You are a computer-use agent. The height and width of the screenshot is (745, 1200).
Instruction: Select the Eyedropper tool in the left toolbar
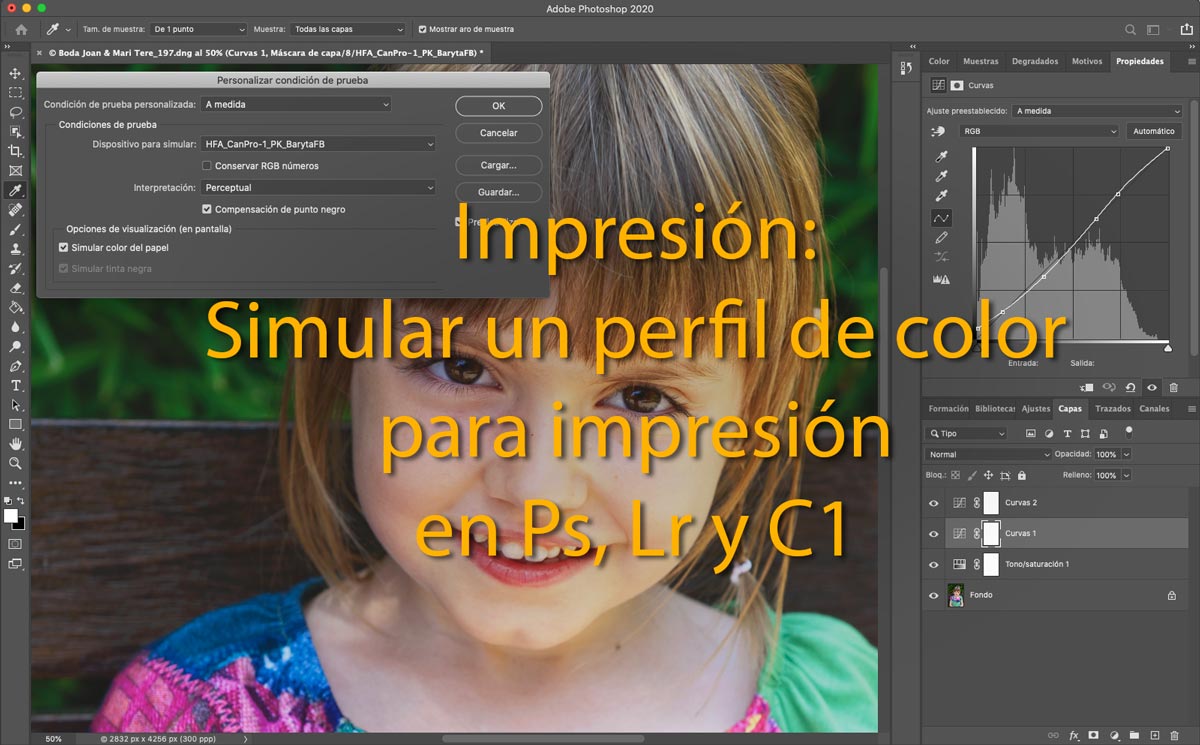click(15, 190)
